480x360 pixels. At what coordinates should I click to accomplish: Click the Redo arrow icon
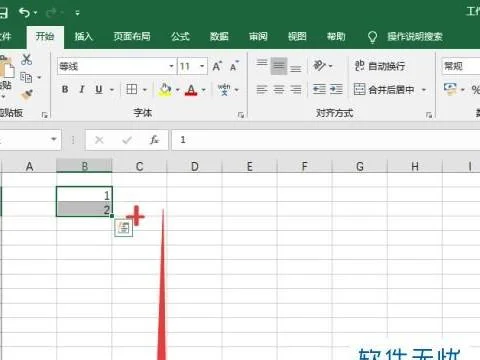(x=51, y=13)
